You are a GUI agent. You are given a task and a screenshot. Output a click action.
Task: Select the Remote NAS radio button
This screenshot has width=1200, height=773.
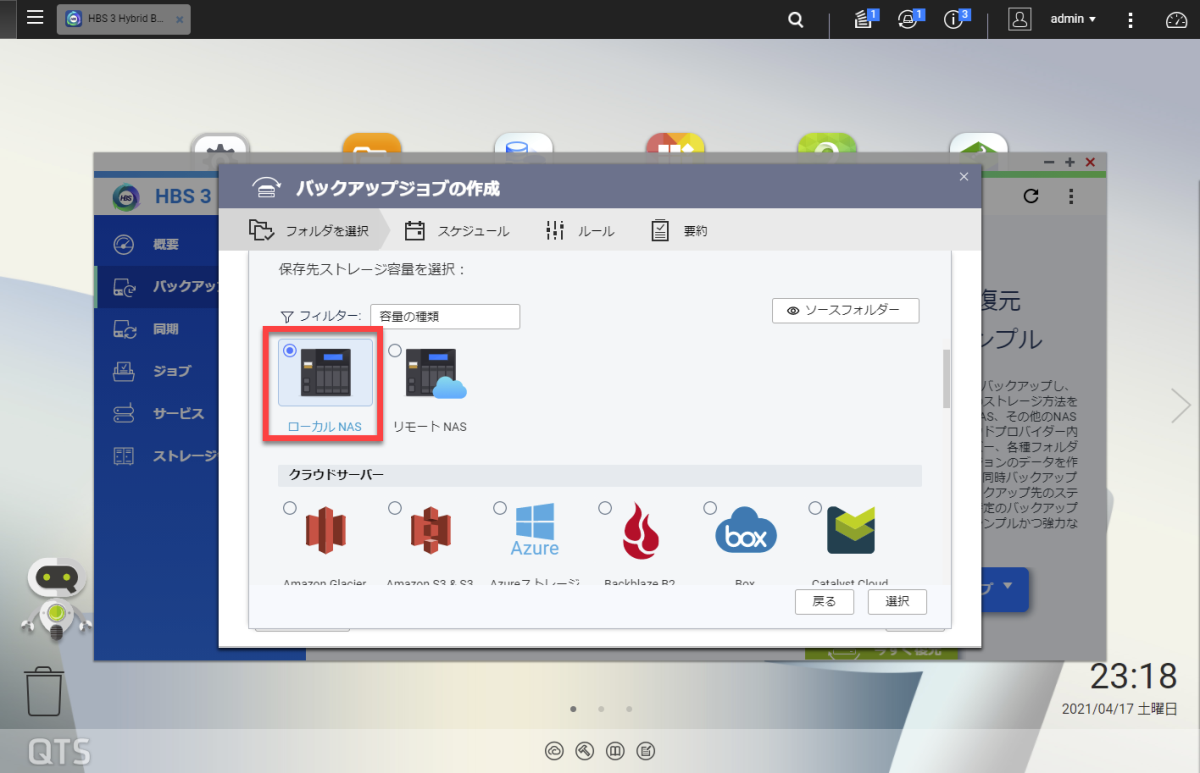pos(395,351)
